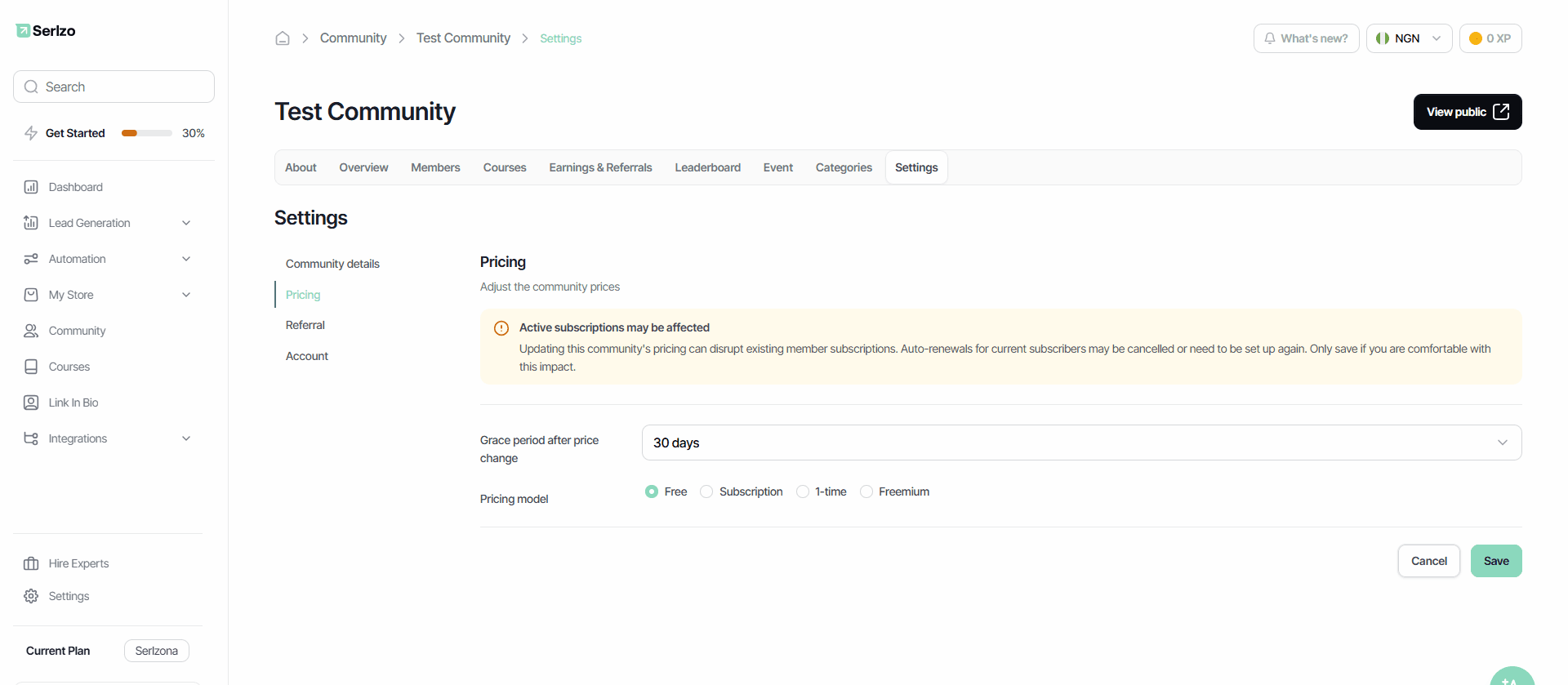
Task: Click Community in the breadcrumb
Action: (x=353, y=38)
